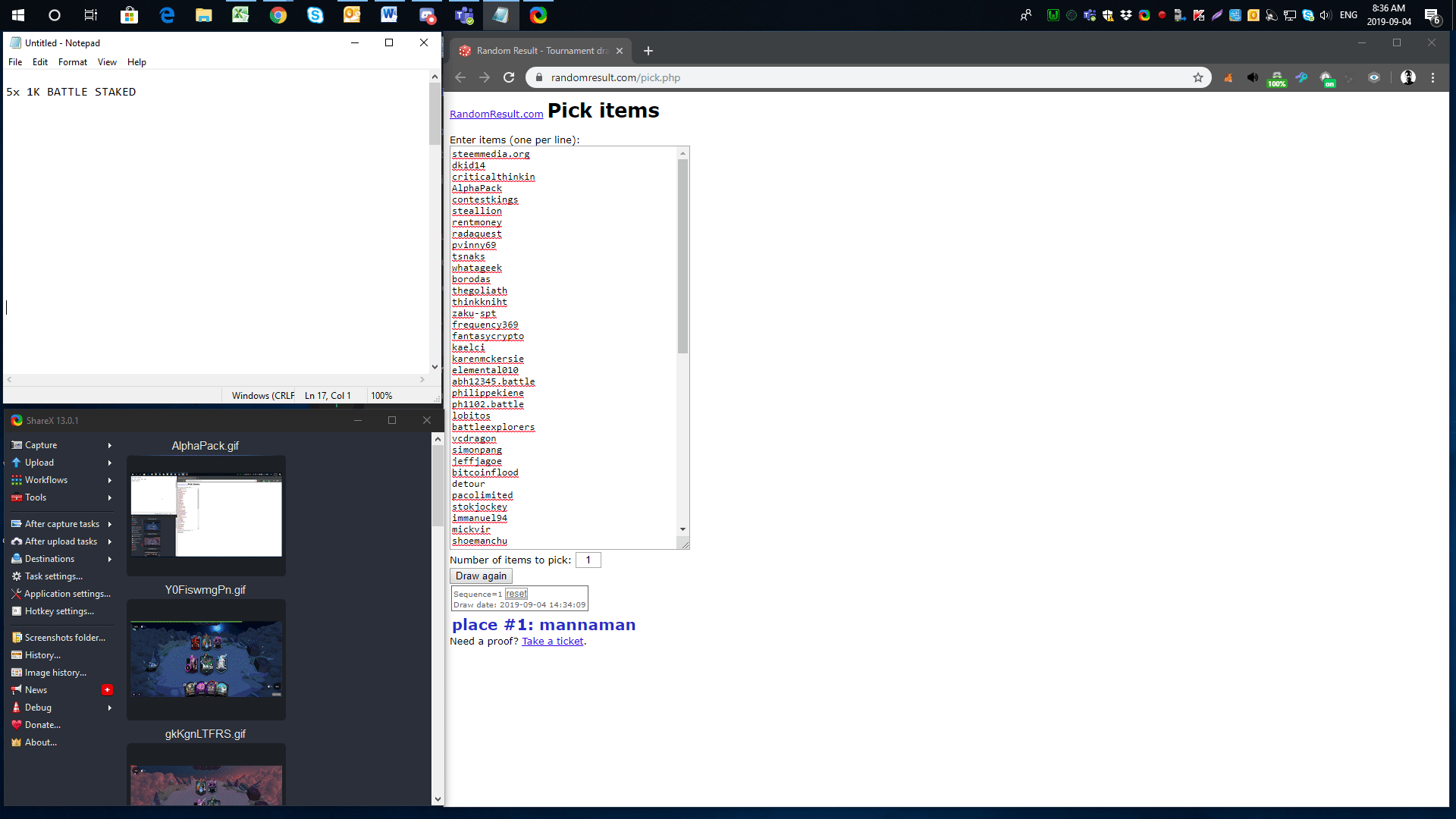This screenshot has width=1456, height=819.
Task: Click the taskbar clock
Action: [1389, 15]
